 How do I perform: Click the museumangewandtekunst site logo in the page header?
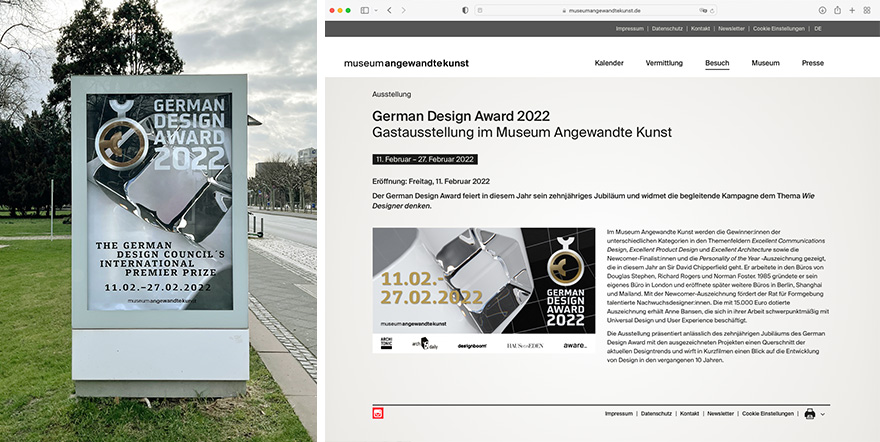[x=406, y=63]
